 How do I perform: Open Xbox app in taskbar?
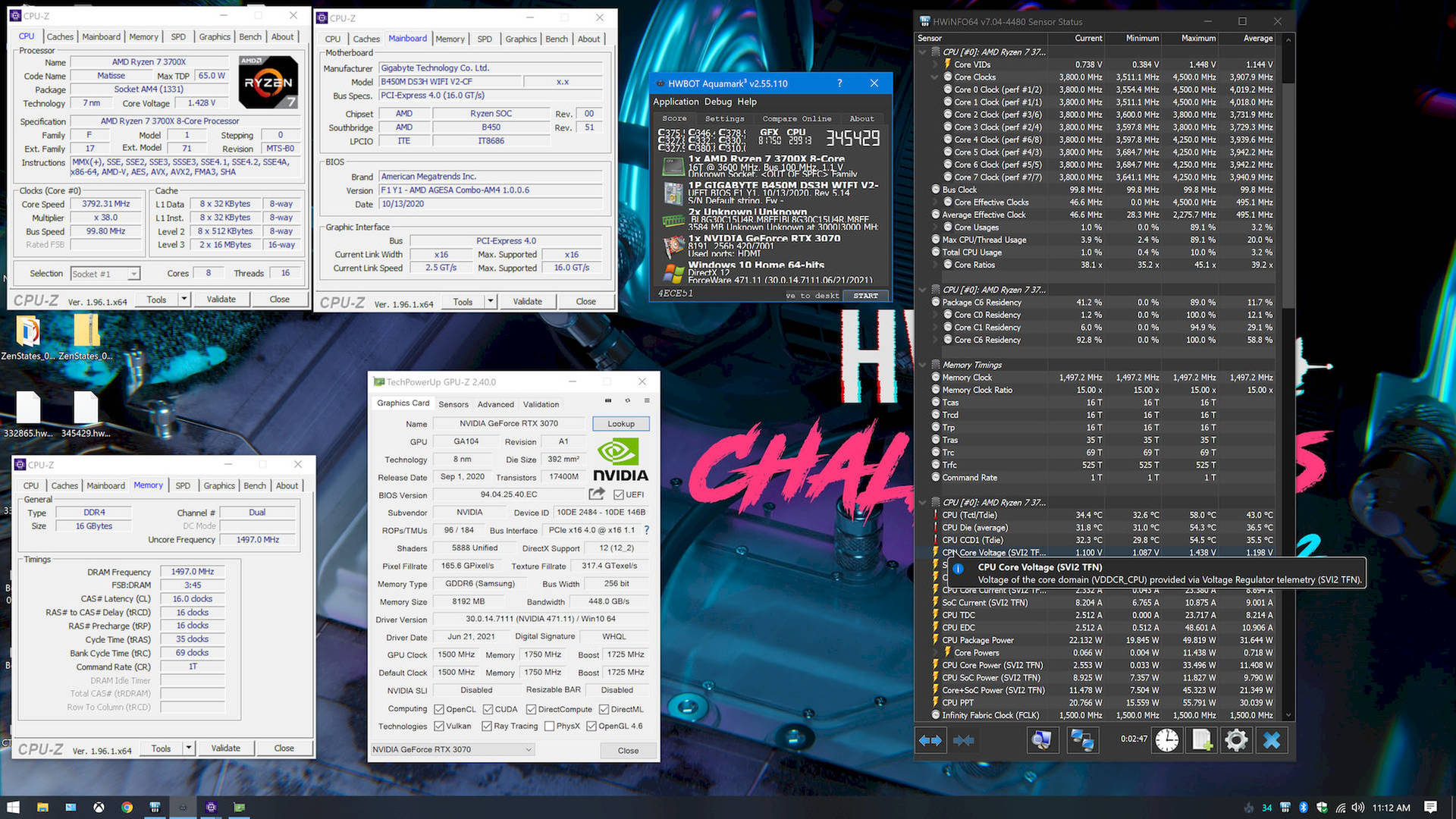(99, 807)
